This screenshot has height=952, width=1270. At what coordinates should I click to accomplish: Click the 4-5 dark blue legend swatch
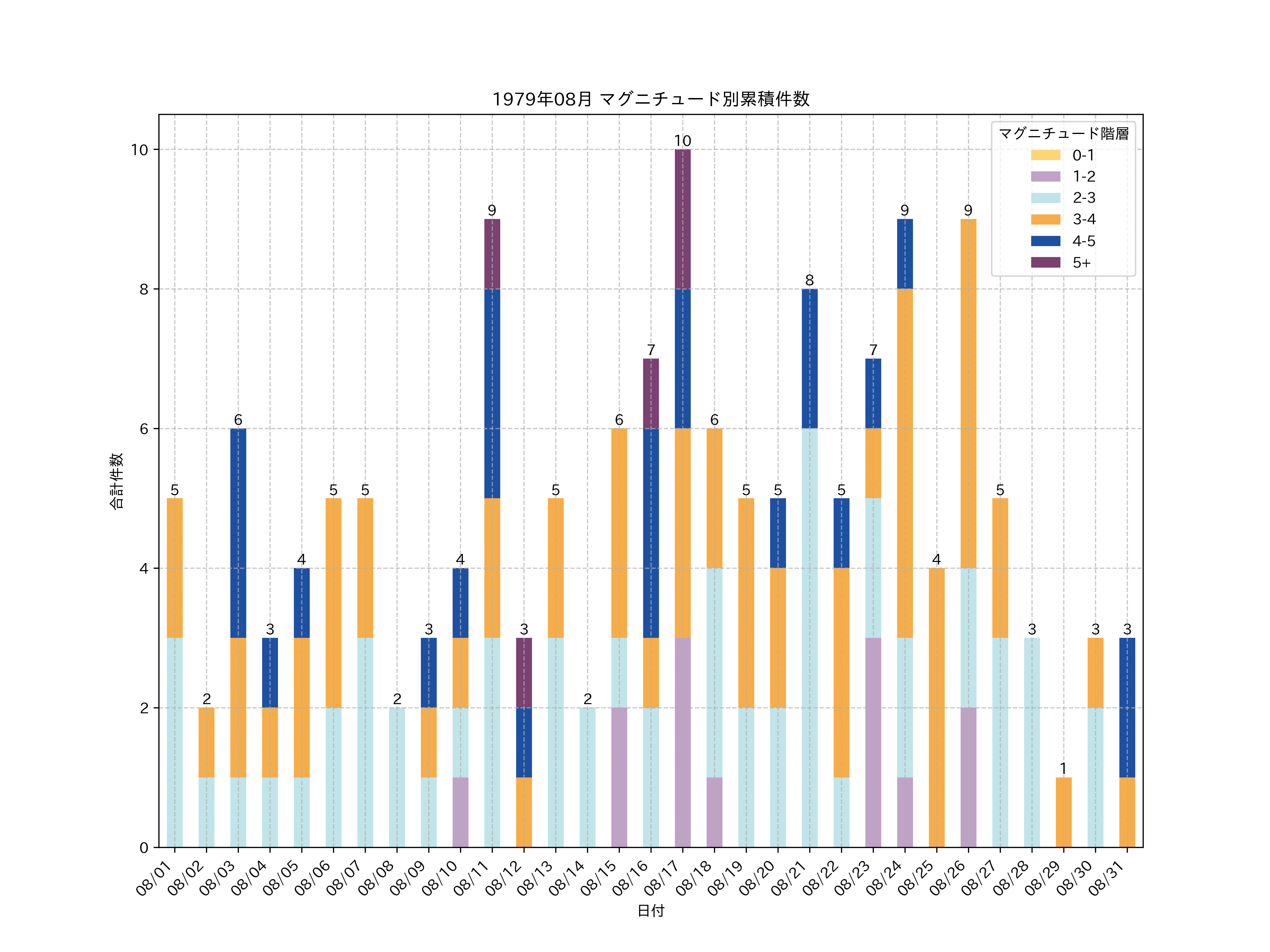pyautogui.click(x=1045, y=241)
